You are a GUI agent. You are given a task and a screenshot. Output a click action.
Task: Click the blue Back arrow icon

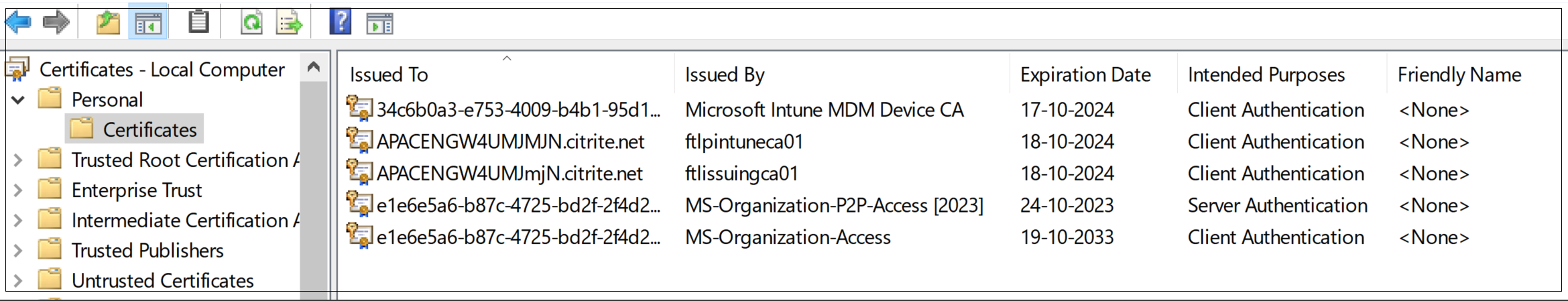click(x=19, y=23)
